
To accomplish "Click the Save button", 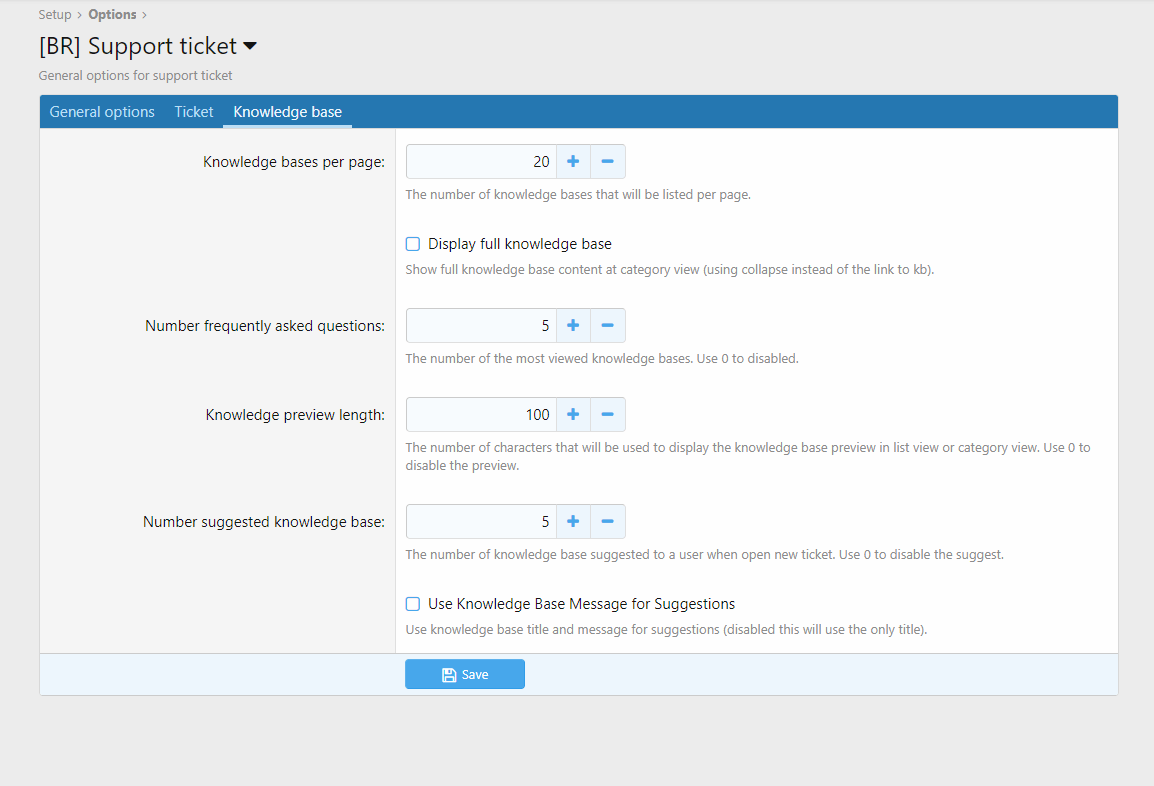I will tap(465, 675).
